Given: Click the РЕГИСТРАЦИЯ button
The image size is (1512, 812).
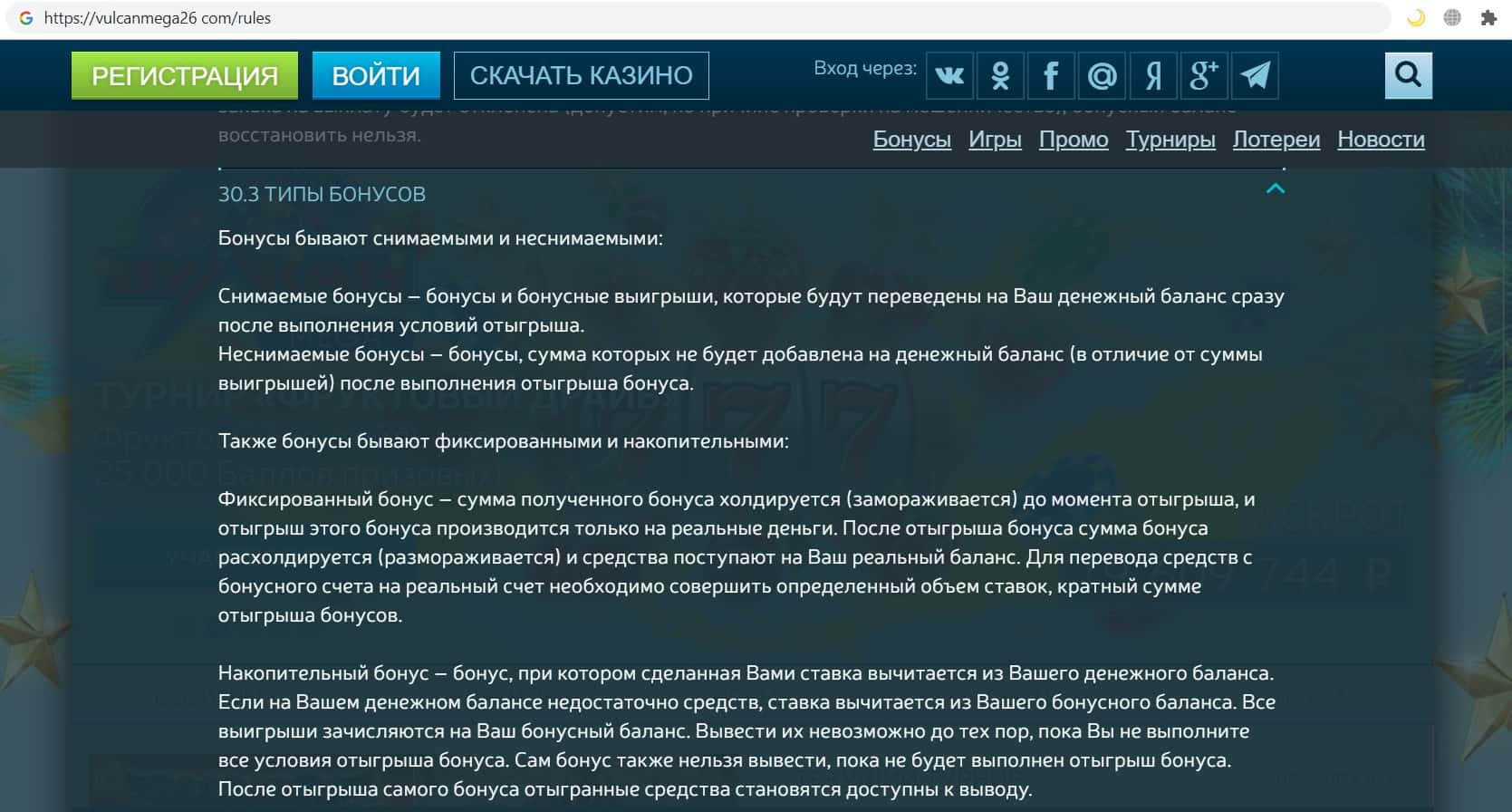Looking at the screenshot, I should pos(185,75).
